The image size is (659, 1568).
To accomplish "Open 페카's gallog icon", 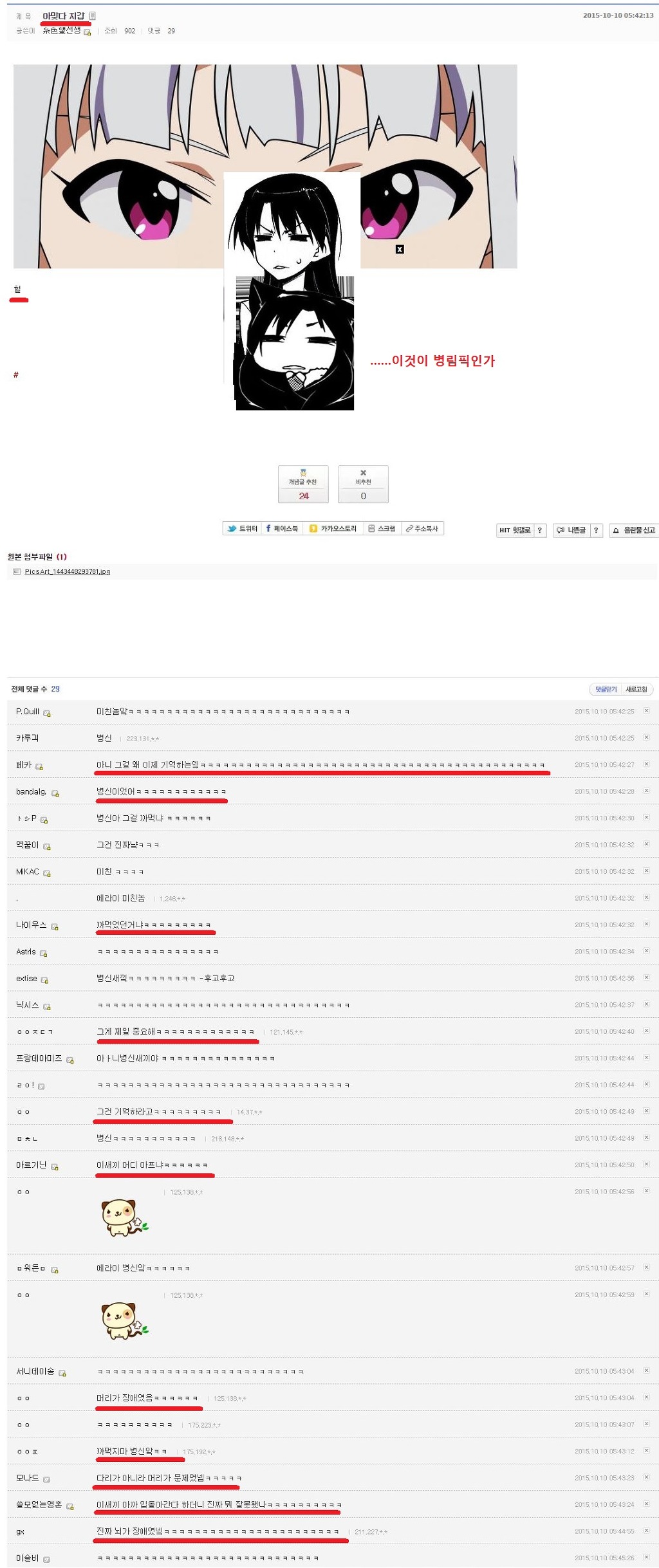I will (x=39, y=766).
